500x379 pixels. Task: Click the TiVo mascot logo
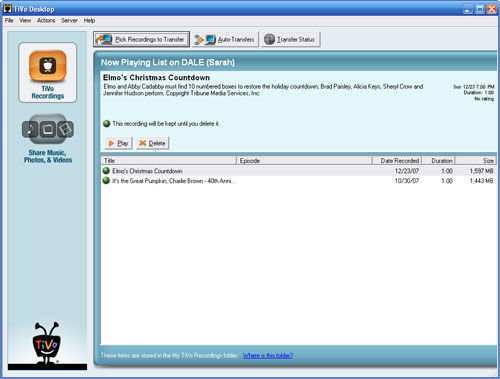(47, 343)
